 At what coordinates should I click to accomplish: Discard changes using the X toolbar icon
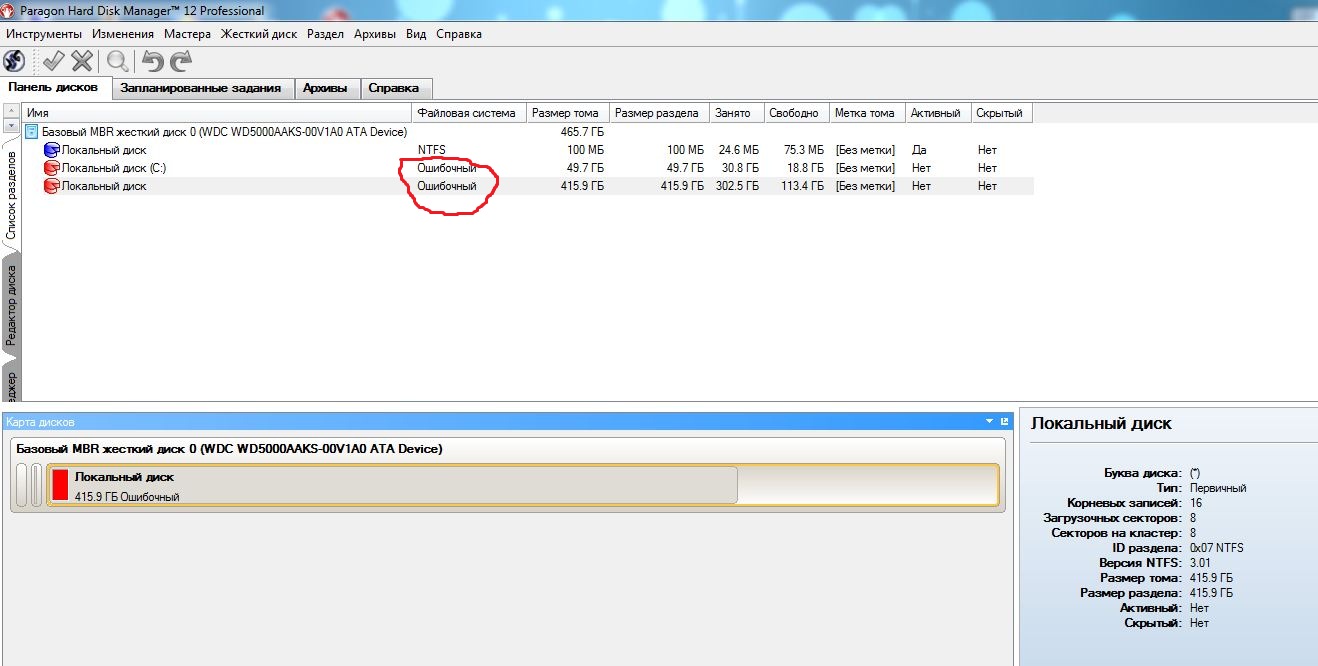coord(82,61)
